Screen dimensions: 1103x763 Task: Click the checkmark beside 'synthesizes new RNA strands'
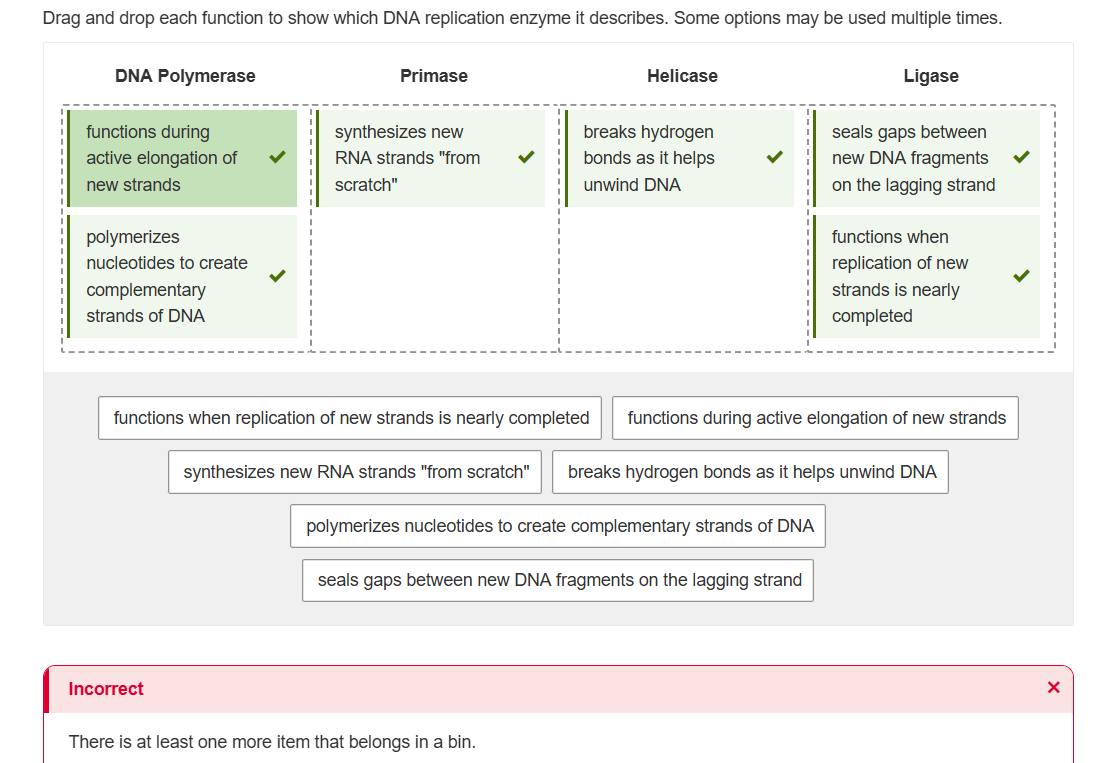tap(526, 157)
